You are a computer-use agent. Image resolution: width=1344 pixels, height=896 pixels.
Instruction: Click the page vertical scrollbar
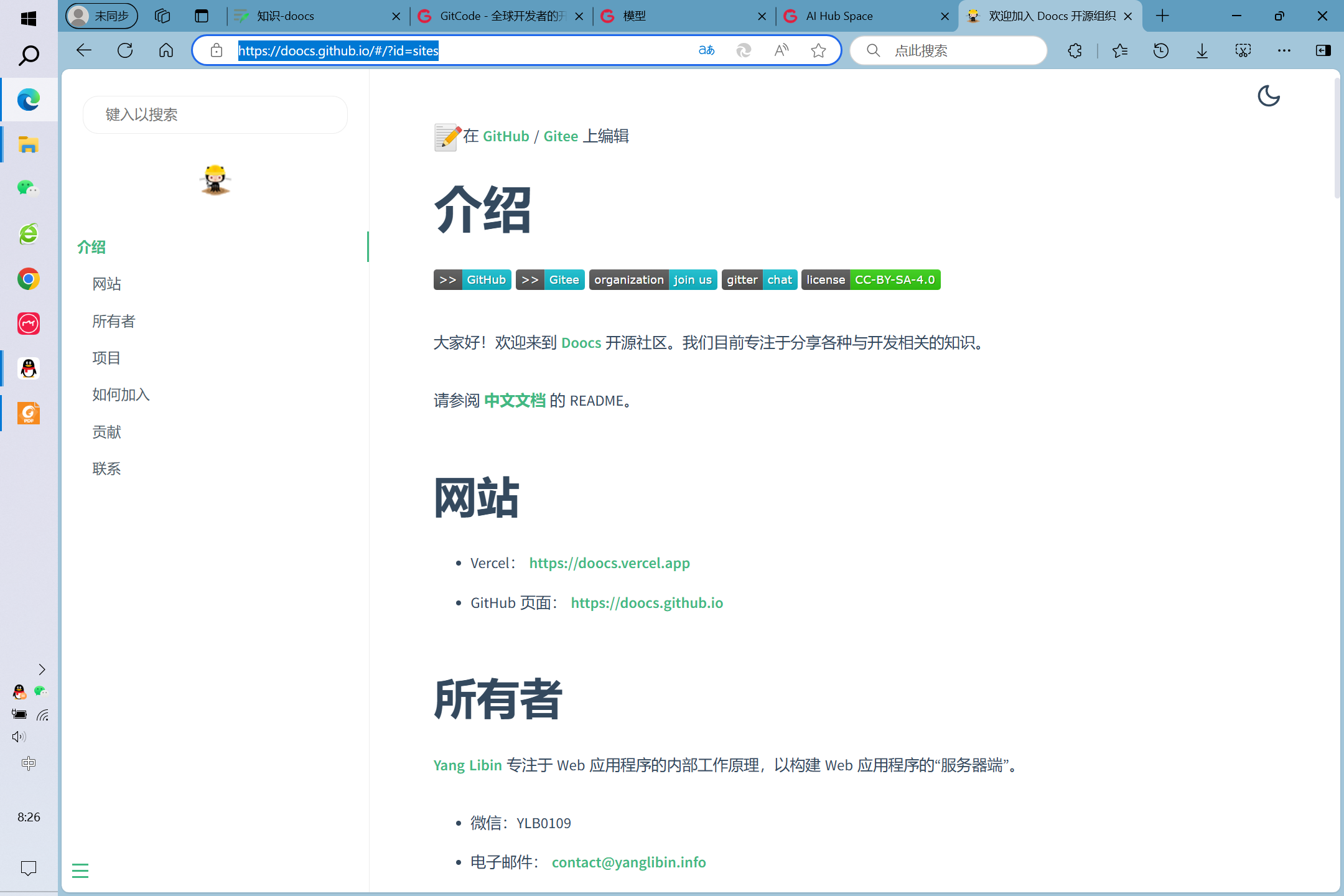[x=1337, y=137]
